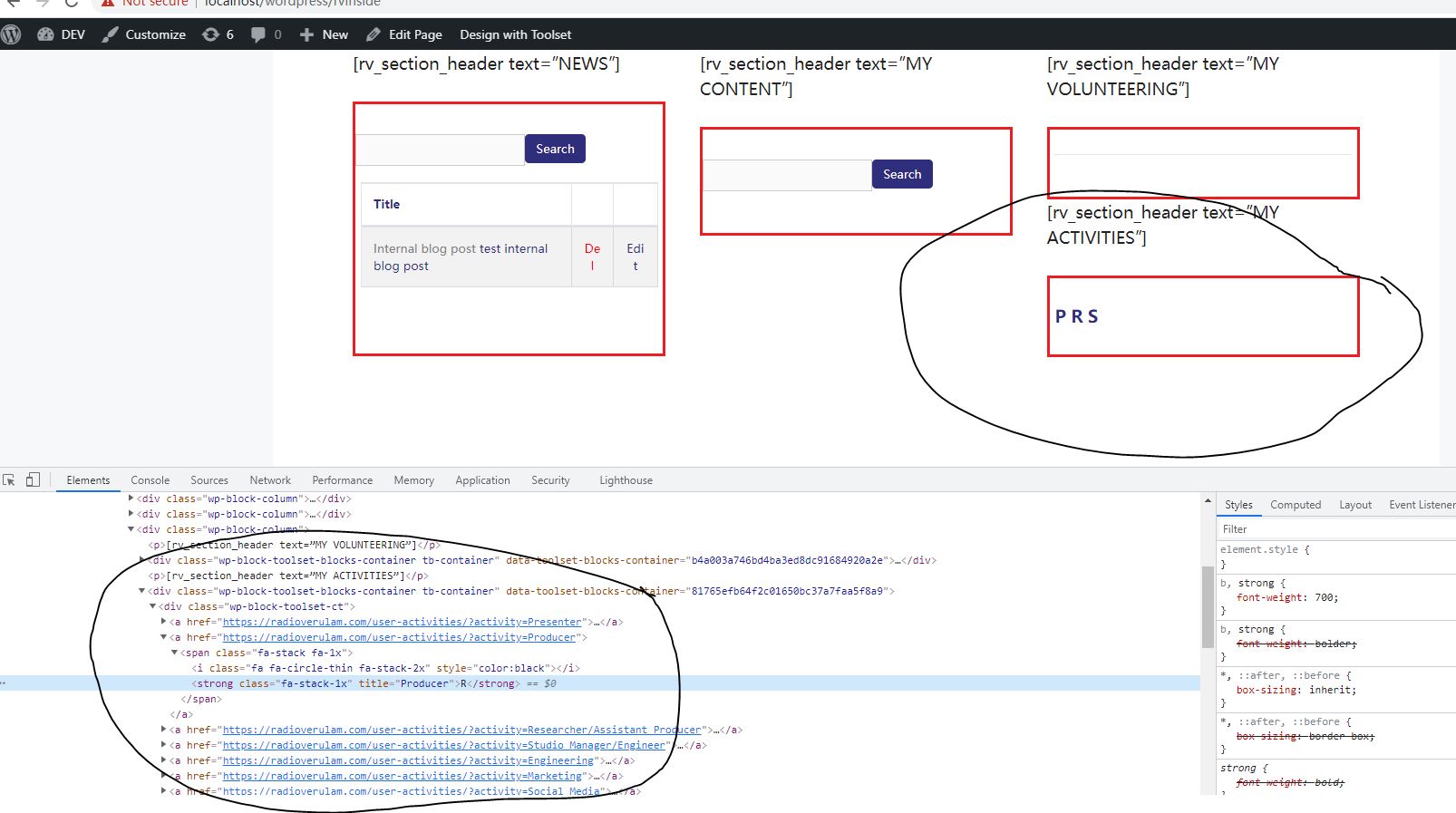Open the Layout pane tab
This screenshot has width=1456, height=813.
click(x=1355, y=505)
